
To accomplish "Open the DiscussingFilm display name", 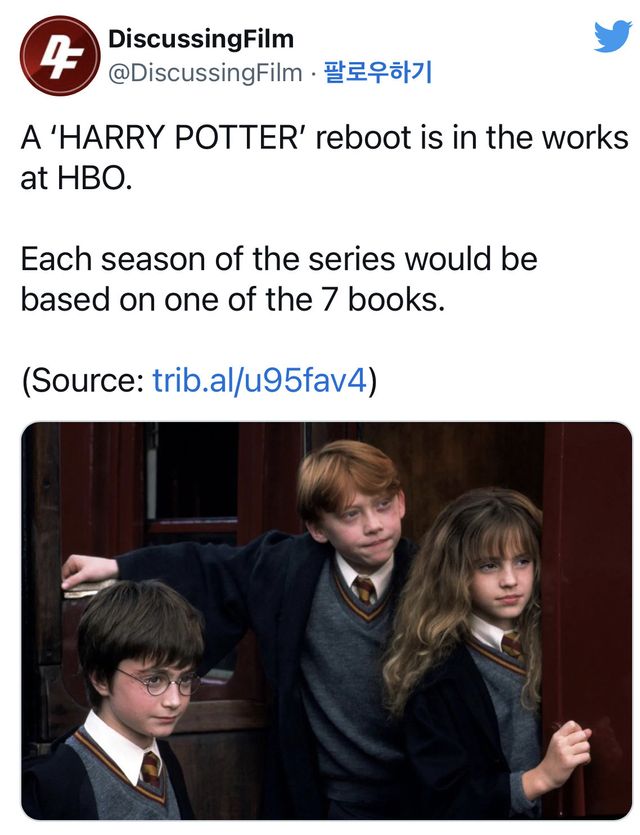I will coord(201,39).
